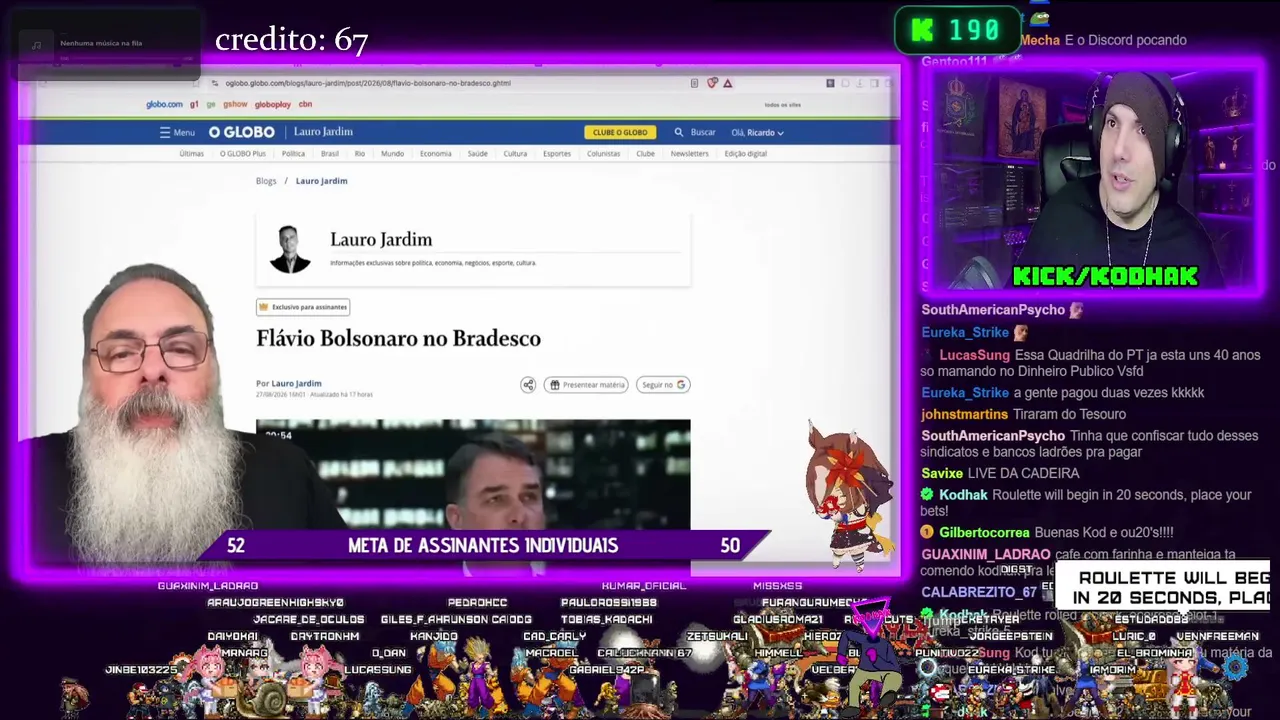The width and height of the screenshot is (1280, 720).
Task: Click the Google icon in Seguir no
Action: coord(681,385)
